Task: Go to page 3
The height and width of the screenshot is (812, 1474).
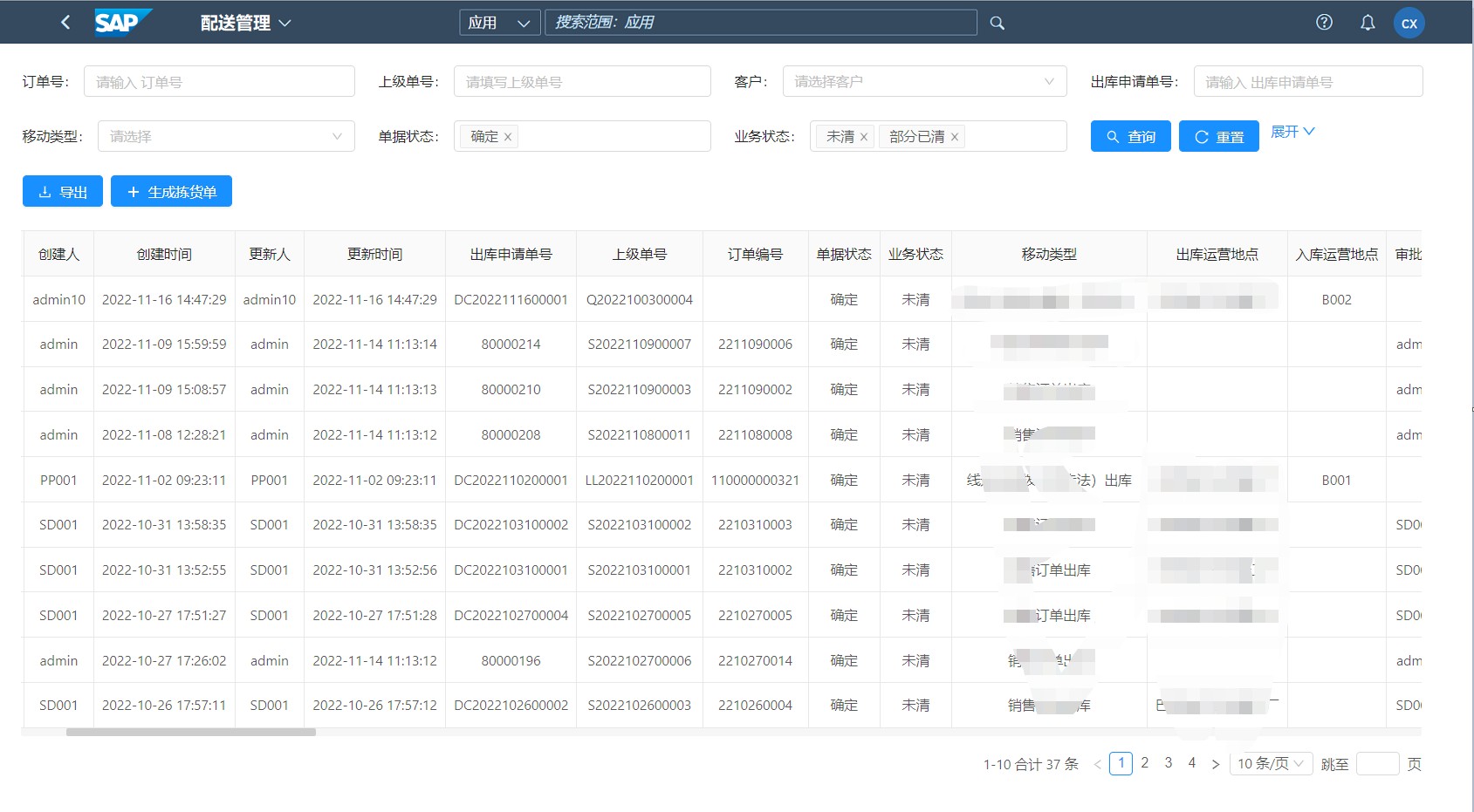Action: [1169, 763]
